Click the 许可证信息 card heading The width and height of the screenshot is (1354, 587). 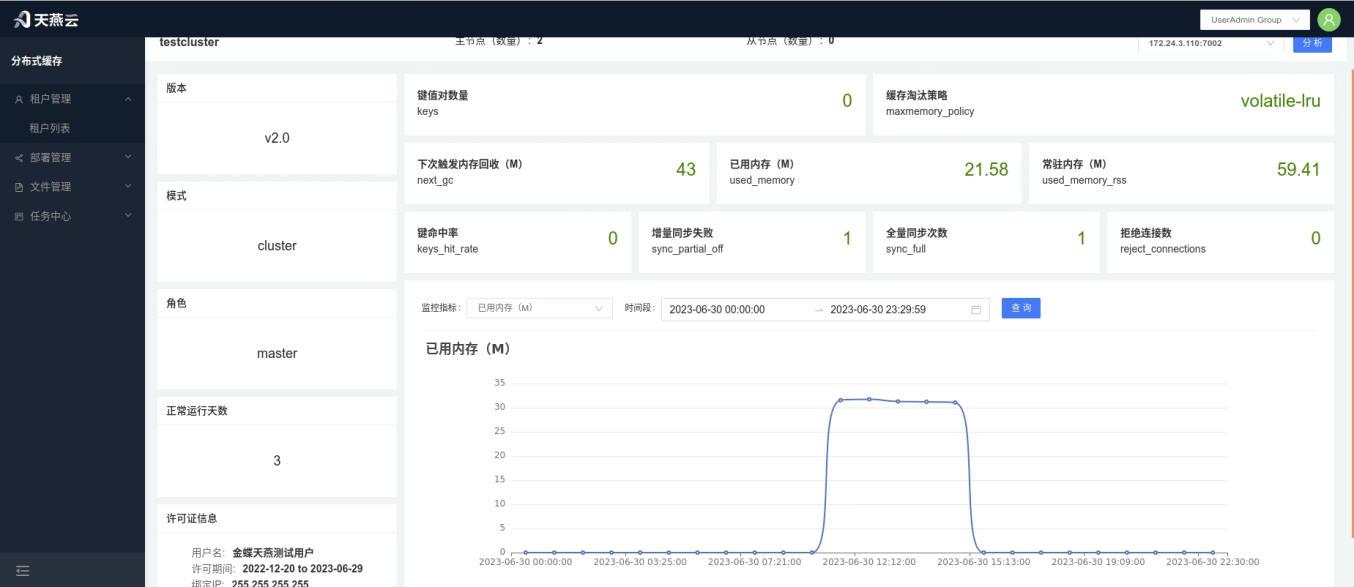point(192,518)
